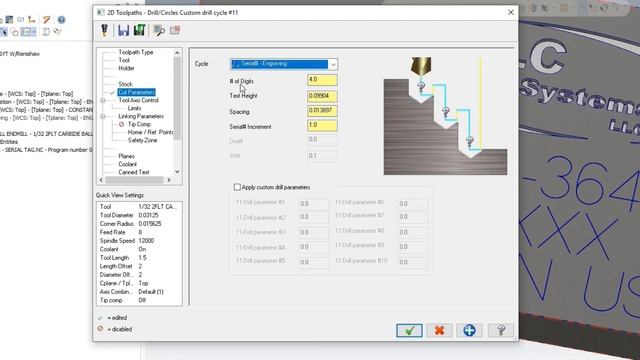640x360 pixels.
Task: Click the grid icon left of G1
Action: (x=9, y=19)
